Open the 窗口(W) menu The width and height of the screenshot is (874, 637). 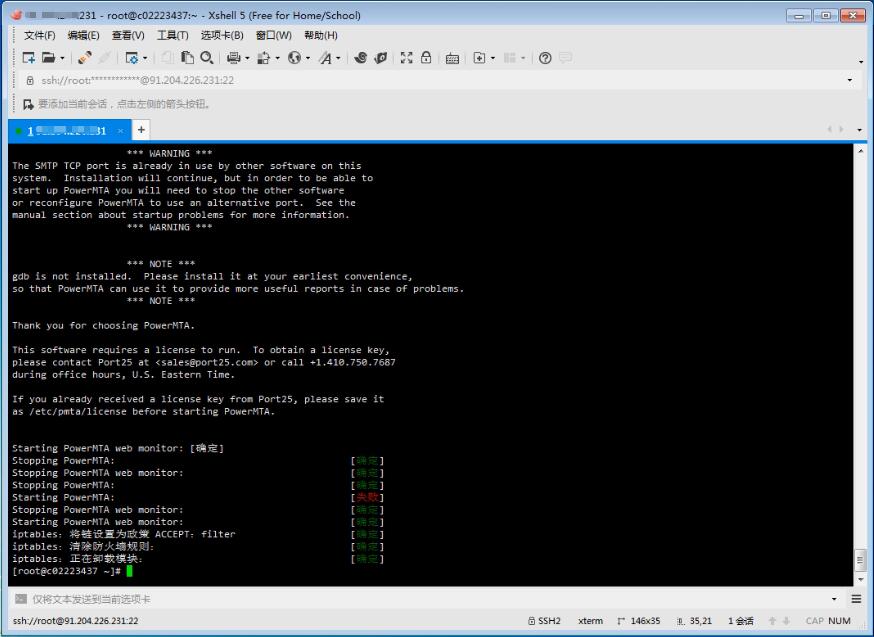[274, 35]
